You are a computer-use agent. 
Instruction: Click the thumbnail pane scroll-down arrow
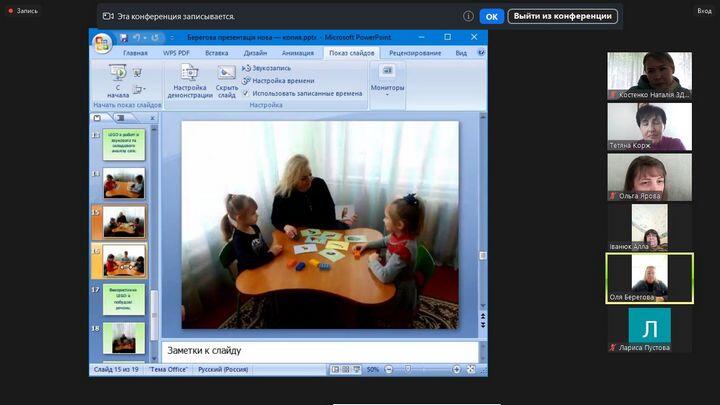pyautogui.click(x=154, y=358)
